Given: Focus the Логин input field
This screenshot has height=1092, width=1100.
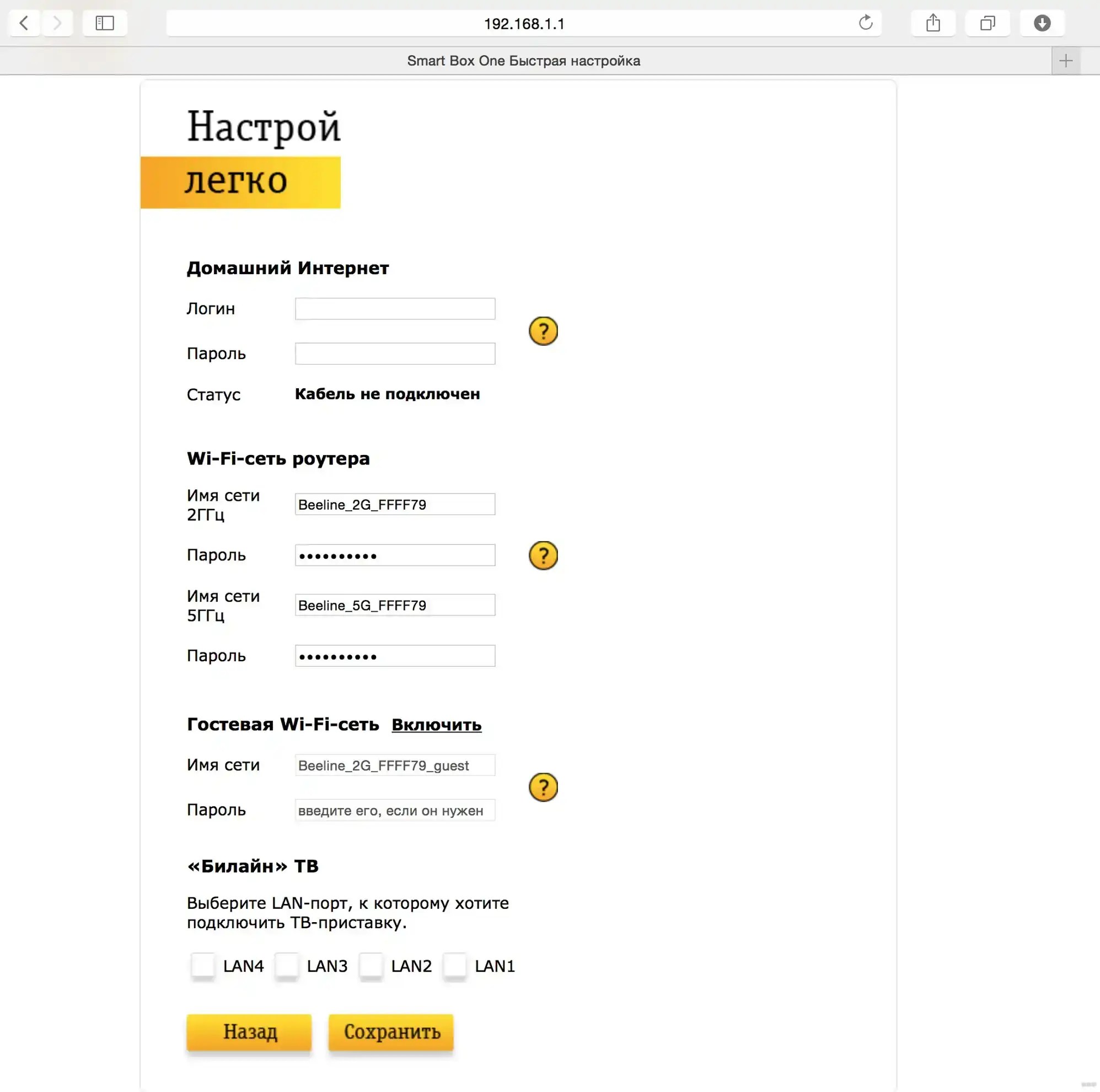Looking at the screenshot, I should click(395, 309).
